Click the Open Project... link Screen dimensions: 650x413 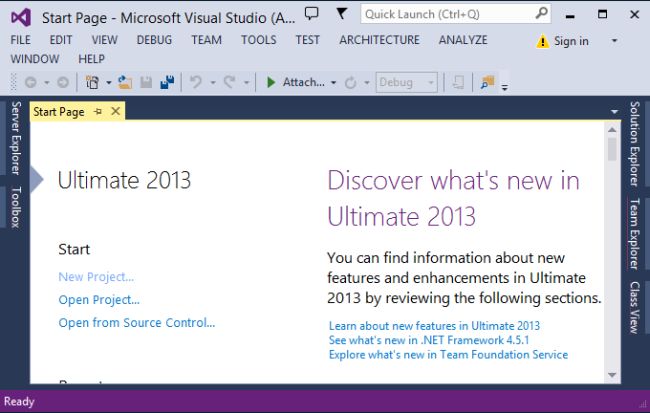(x=99, y=300)
